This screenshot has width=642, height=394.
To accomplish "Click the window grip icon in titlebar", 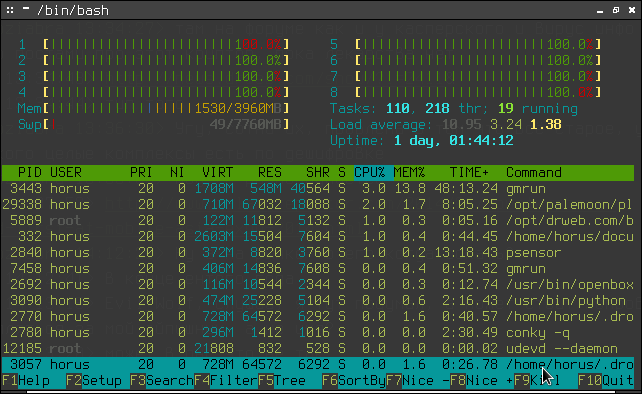I will coord(10,10).
